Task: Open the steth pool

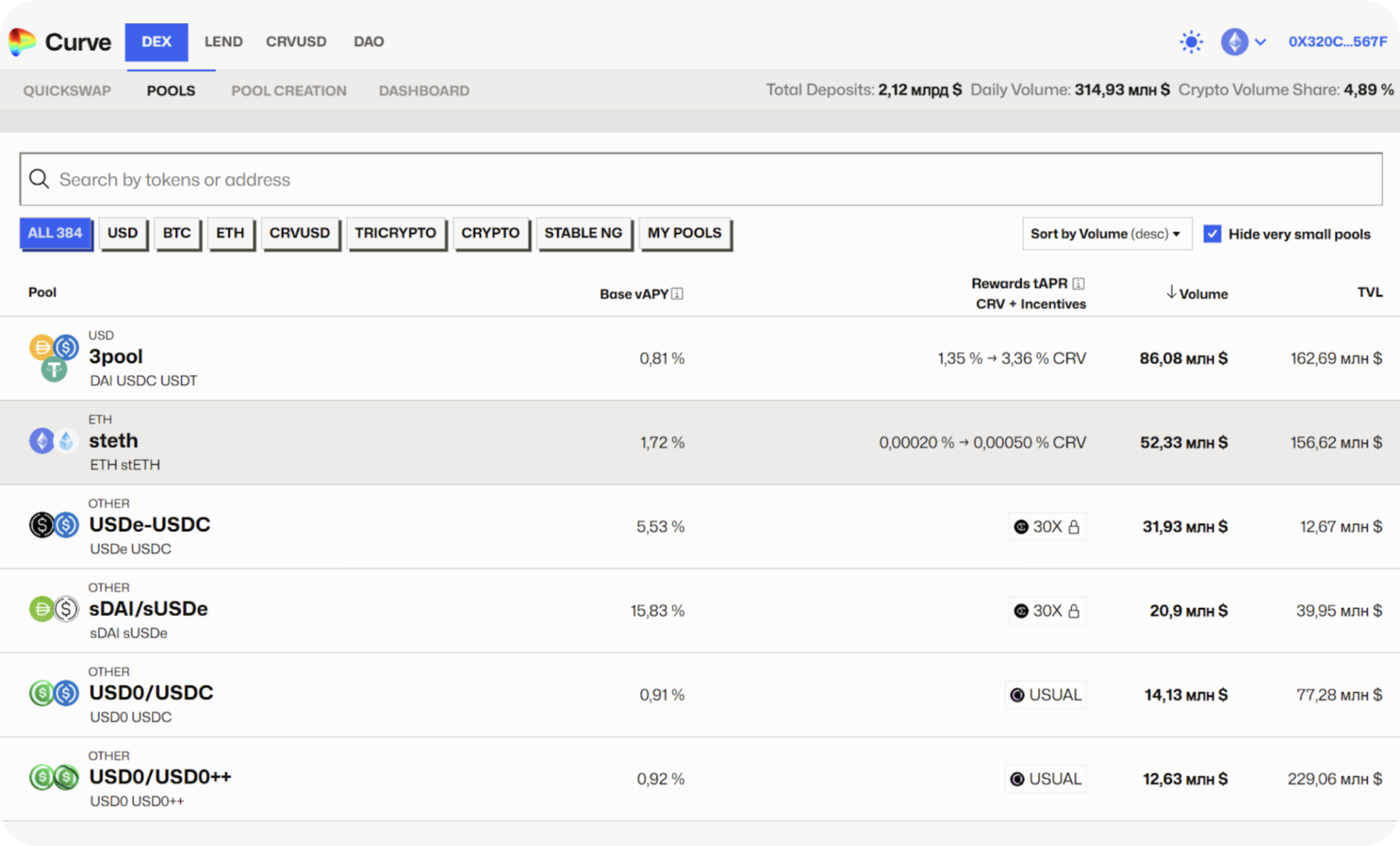Action: click(x=113, y=441)
